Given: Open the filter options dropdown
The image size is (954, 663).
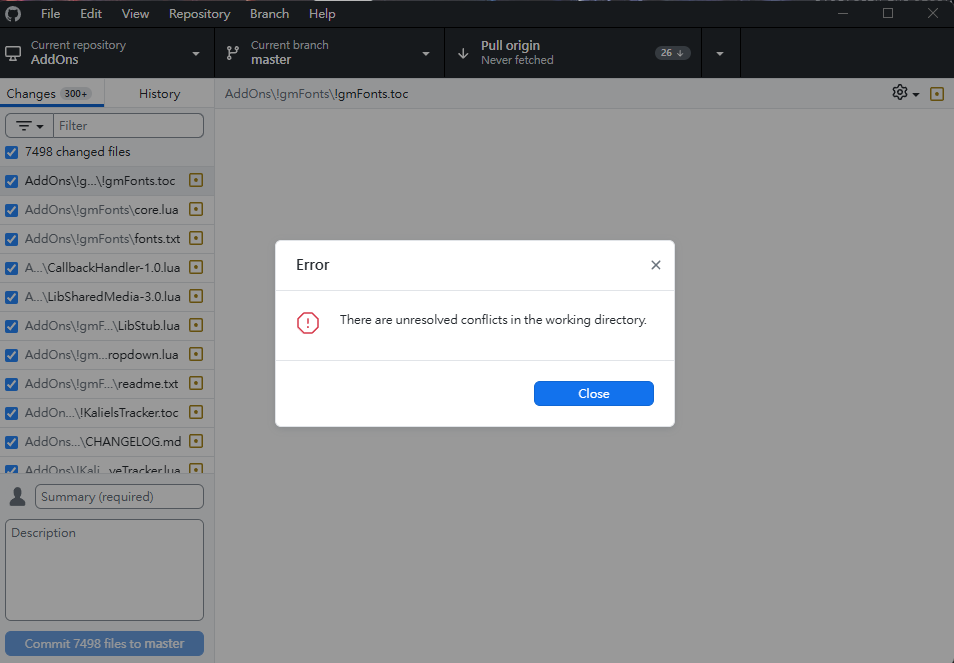Looking at the screenshot, I should tap(30, 126).
